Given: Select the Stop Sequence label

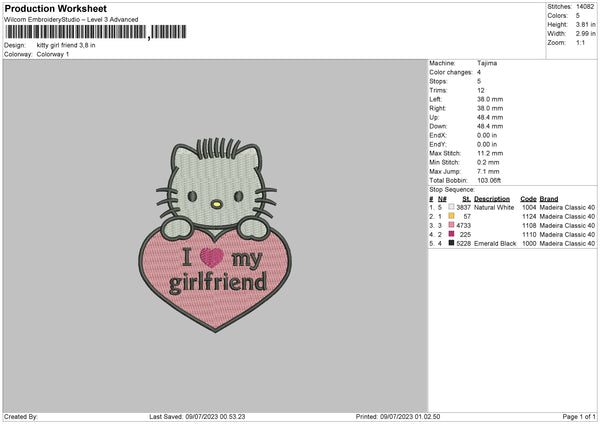Looking at the screenshot, I should click(452, 188).
